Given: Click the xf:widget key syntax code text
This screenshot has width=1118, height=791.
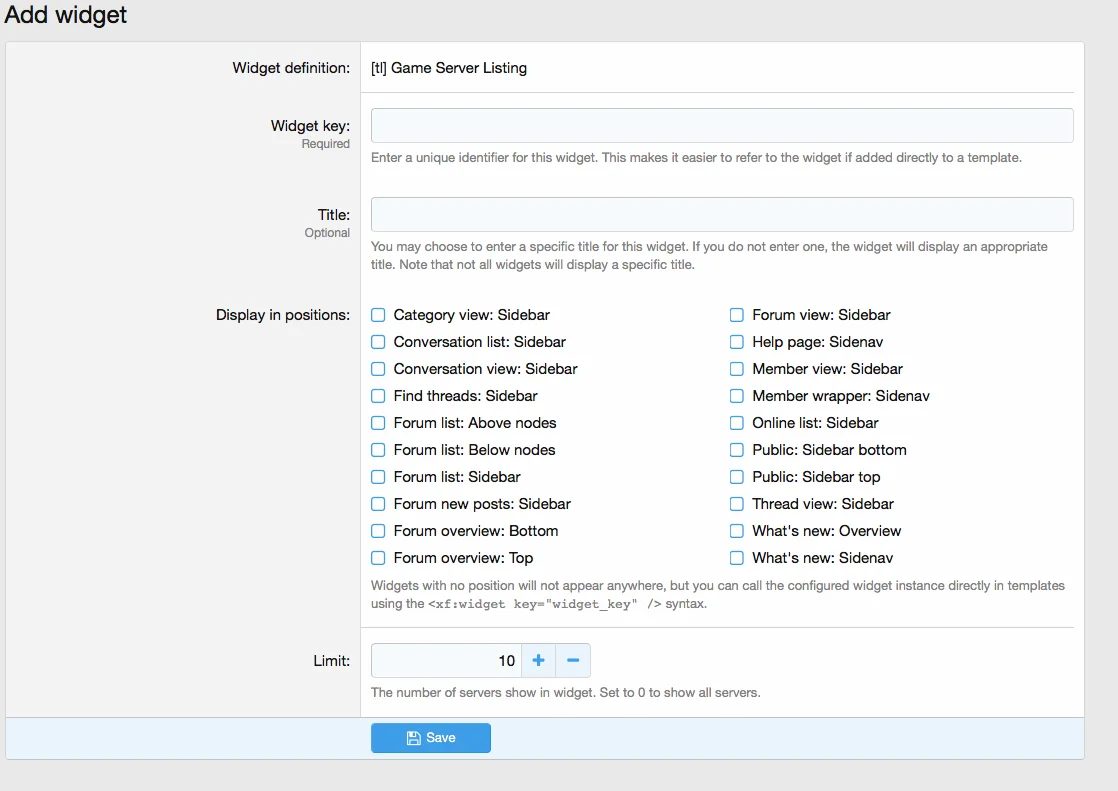Looking at the screenshot, I should click(543, 604).
